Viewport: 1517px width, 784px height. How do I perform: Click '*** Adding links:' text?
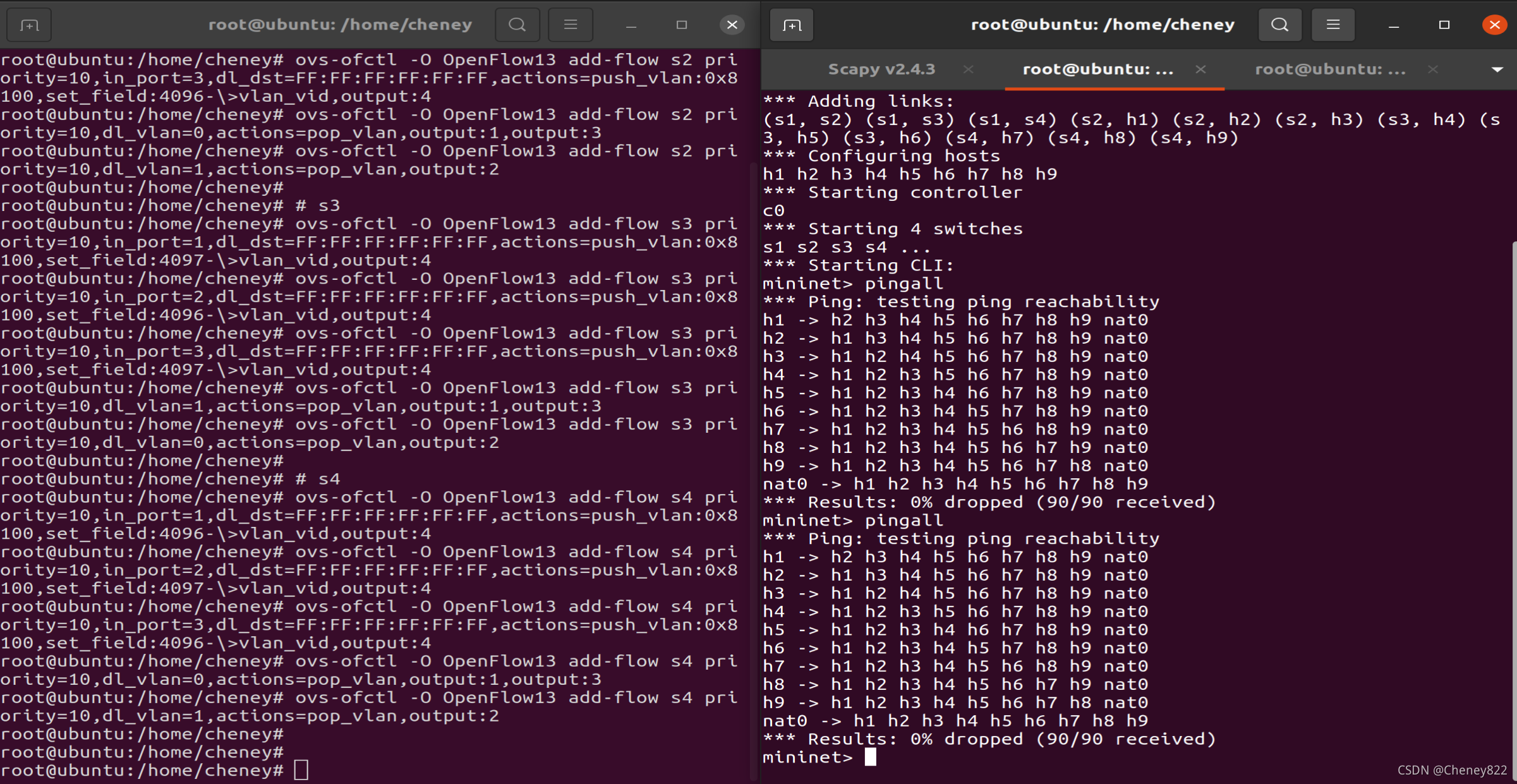859,101
